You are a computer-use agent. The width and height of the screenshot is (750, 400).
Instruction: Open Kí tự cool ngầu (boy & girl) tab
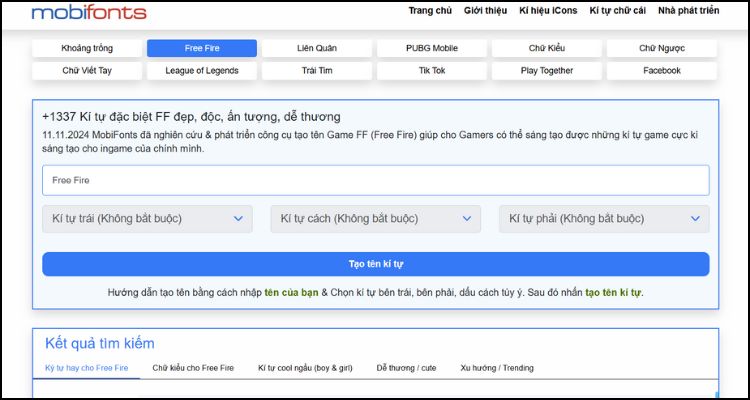305,368
